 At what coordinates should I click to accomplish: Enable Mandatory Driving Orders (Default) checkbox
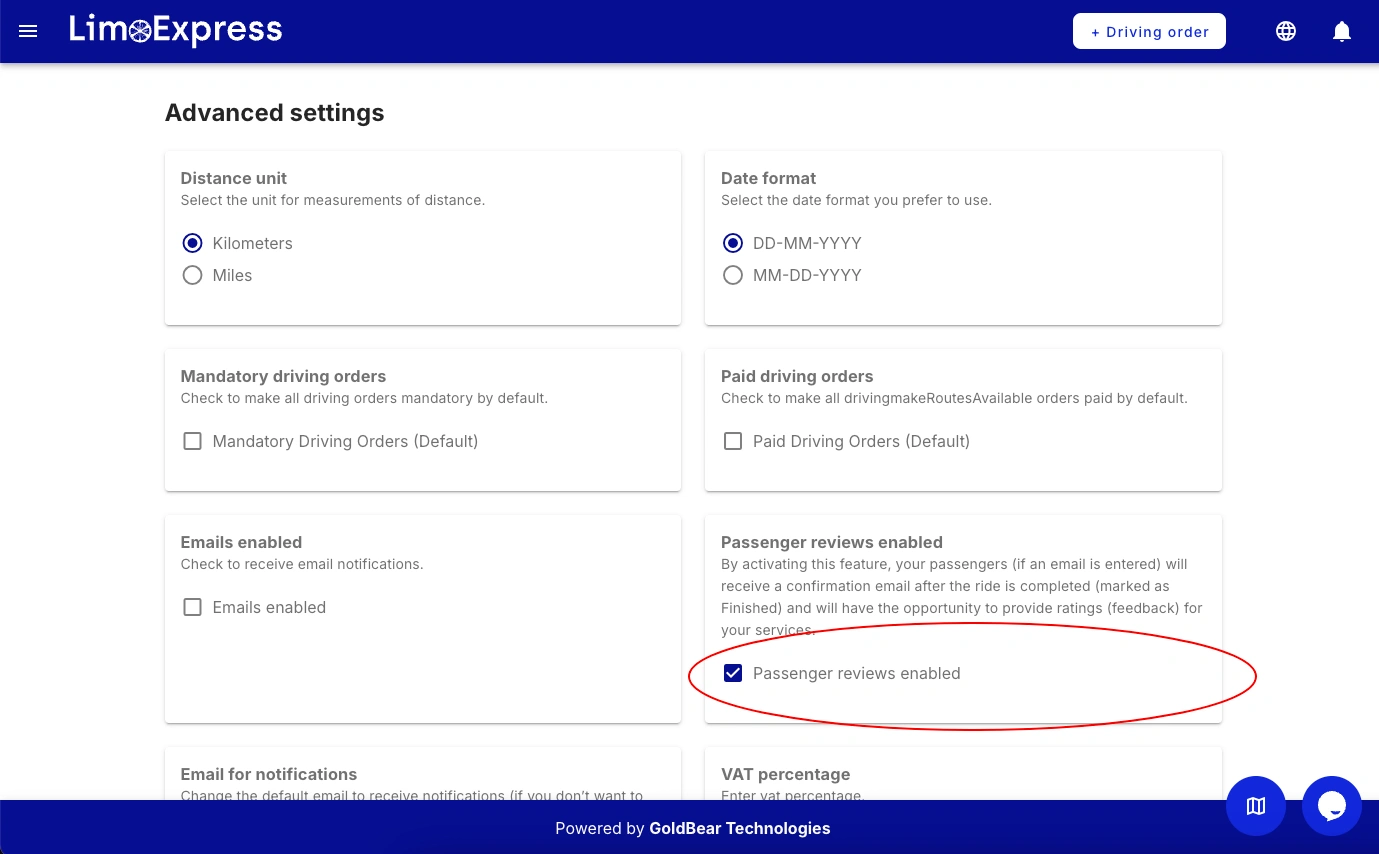193,441
